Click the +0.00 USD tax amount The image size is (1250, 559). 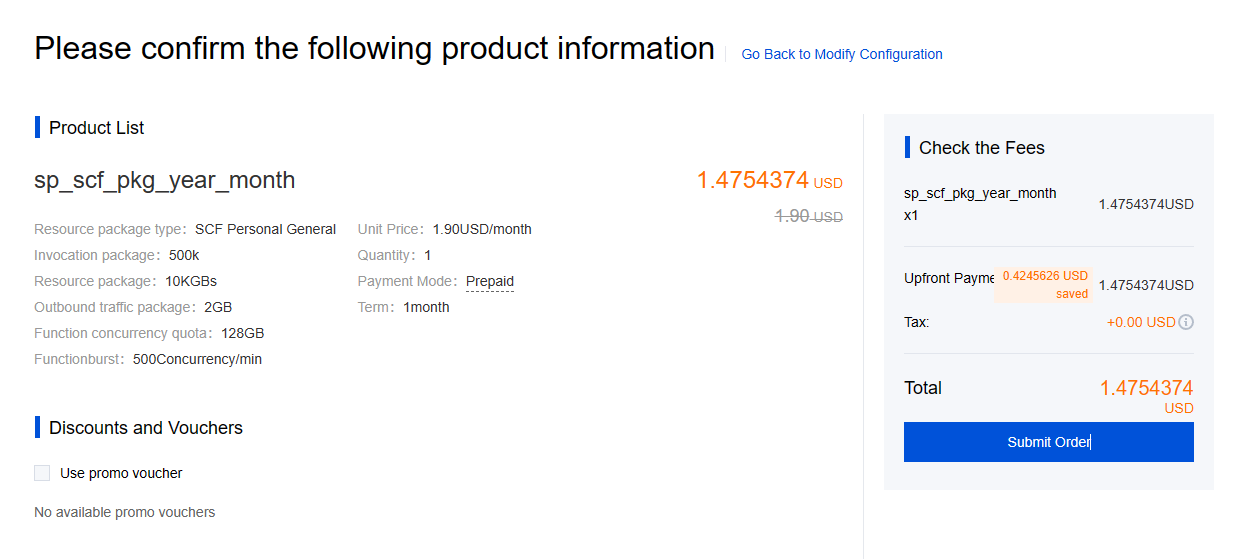1141,322
